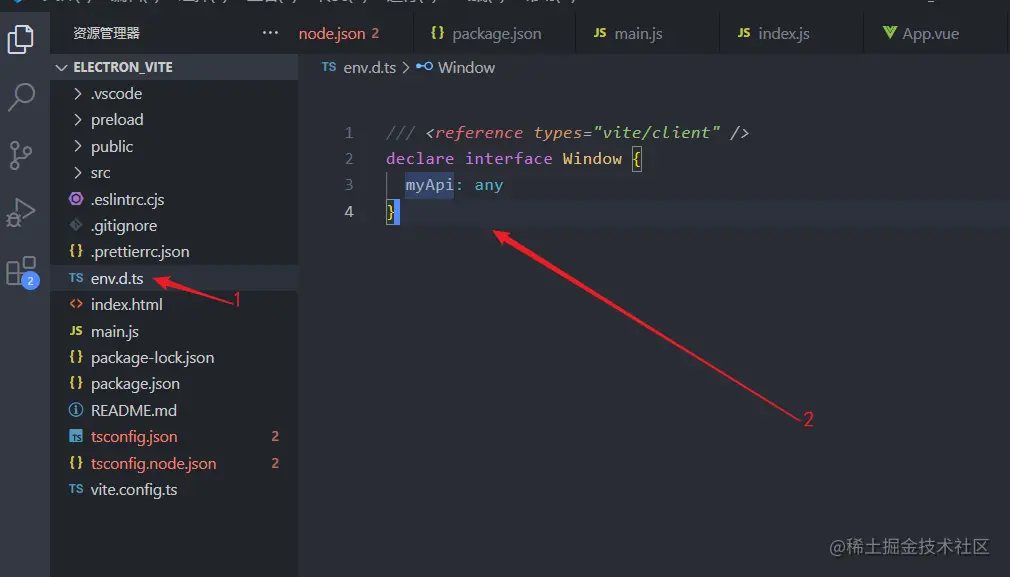1010x577 pixels.
Task: Open the Run and Debug view
Action: (21, 213)
